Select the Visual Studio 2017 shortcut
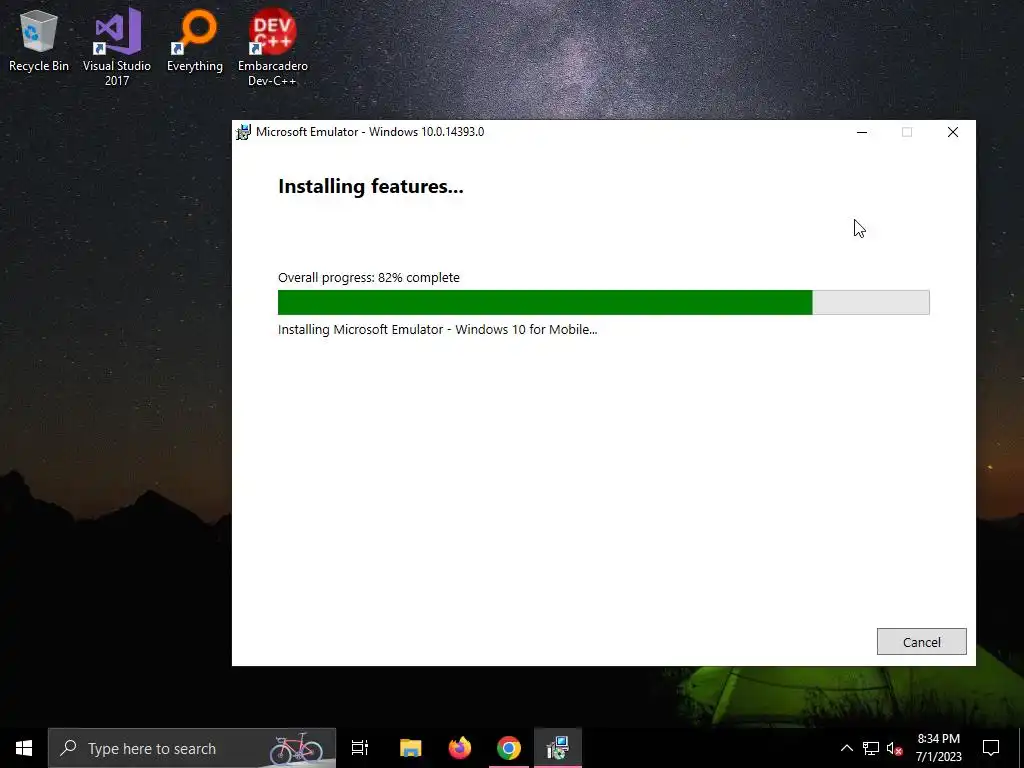 pos(117,47)
